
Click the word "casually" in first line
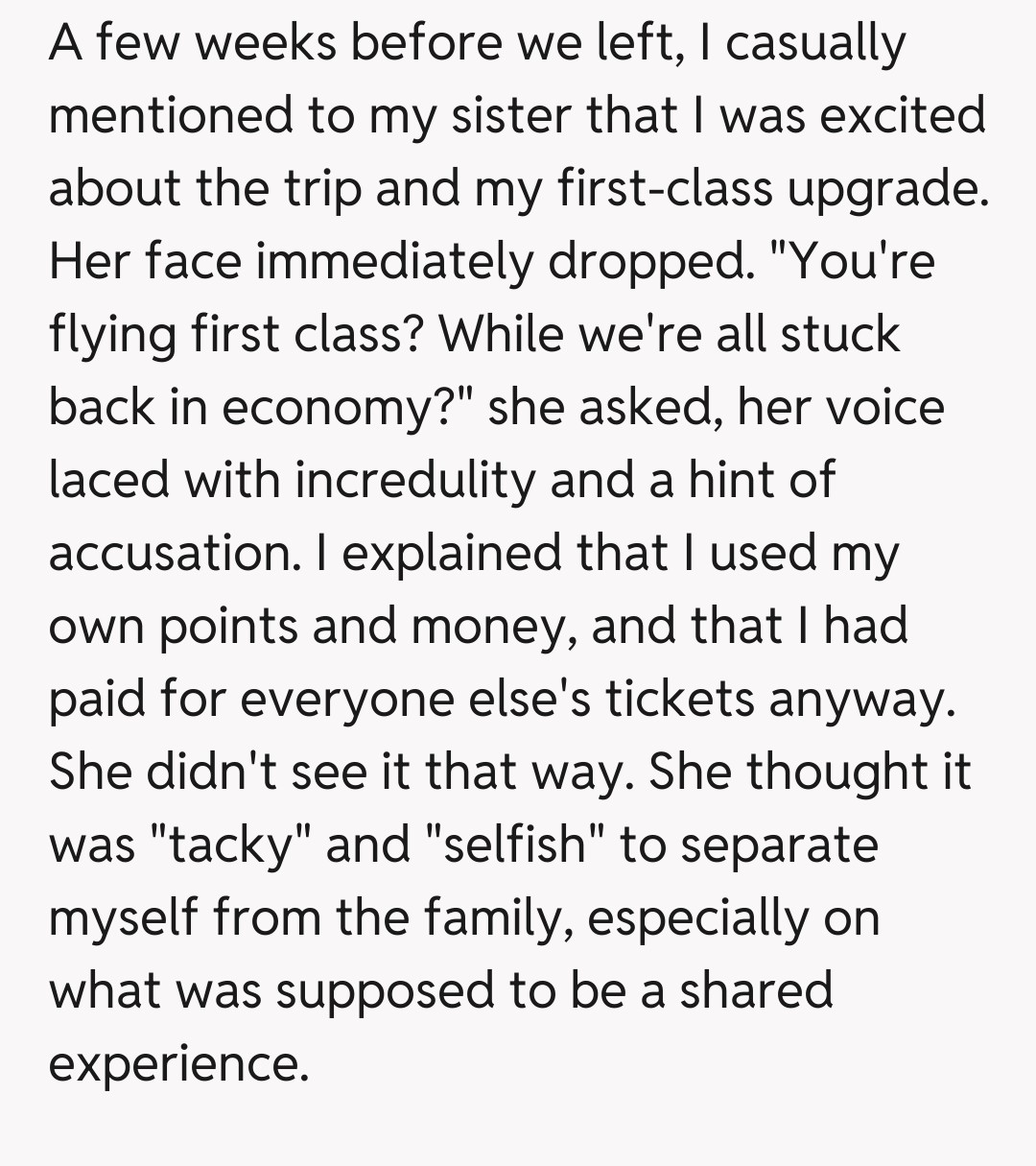click(815, 45)
